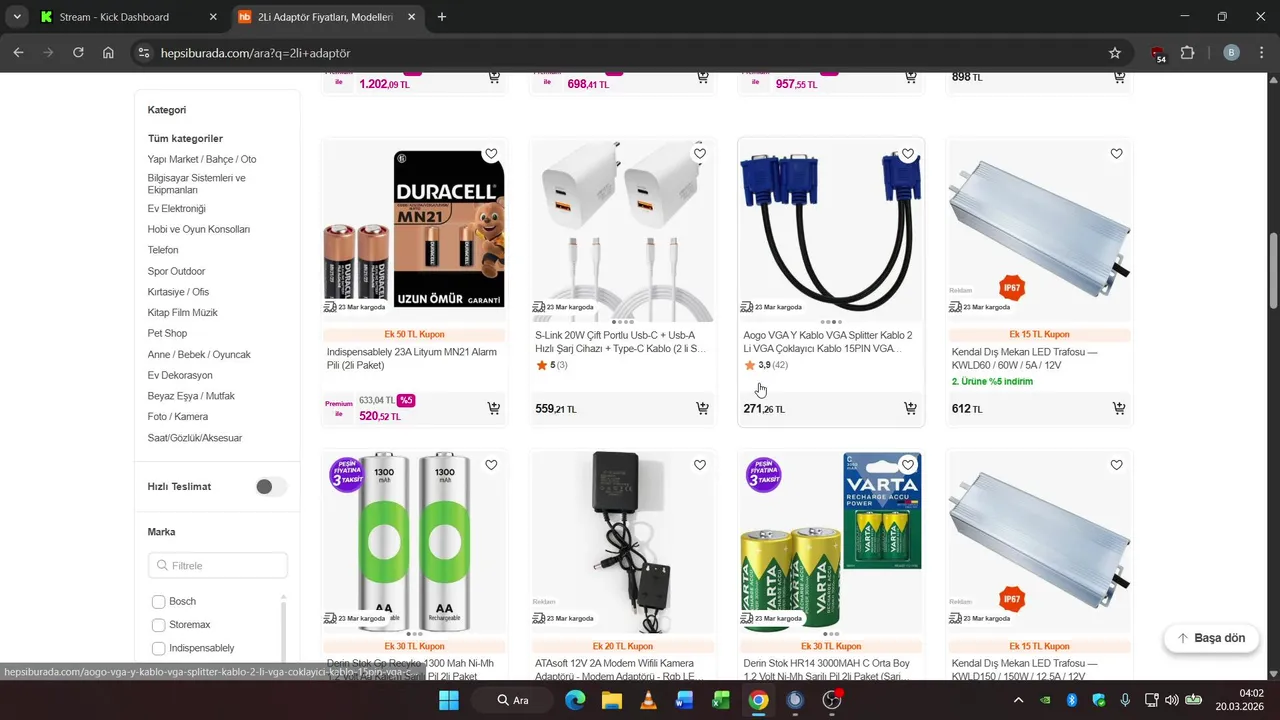The image size is (1280, 720).
Task: Select Yapı Market / Bahçe / Oto category
Action: [x=202, y=159]
